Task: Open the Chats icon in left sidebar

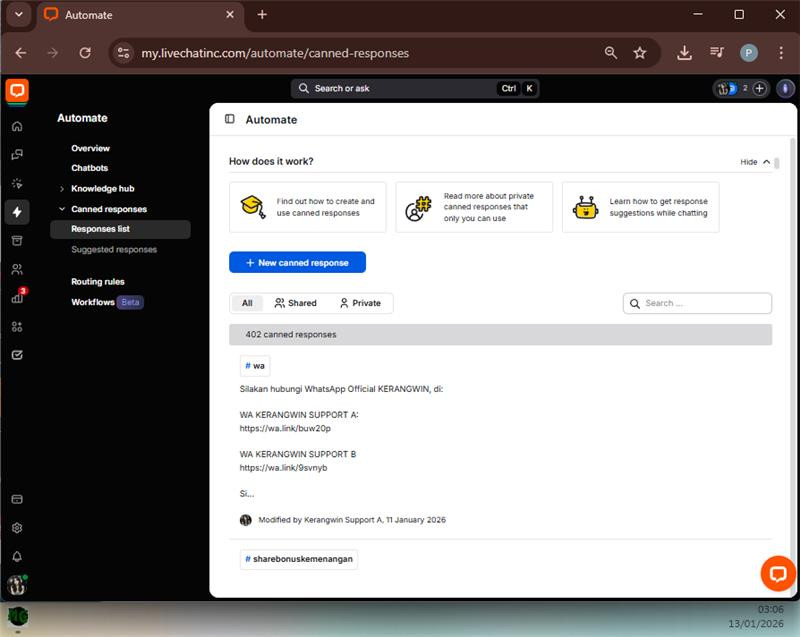Action: tap(17, 155)
